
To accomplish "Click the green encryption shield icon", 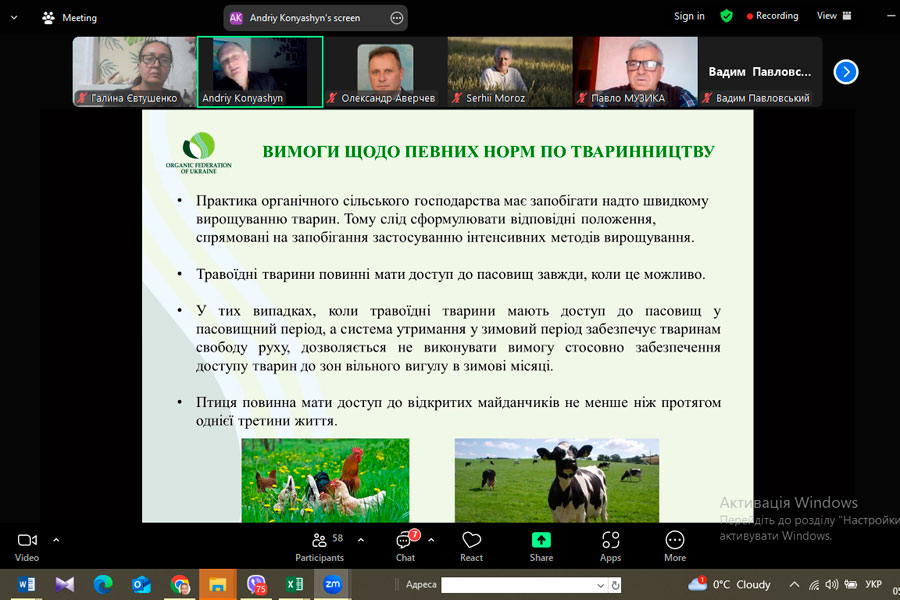I will [x=727, y=16].
